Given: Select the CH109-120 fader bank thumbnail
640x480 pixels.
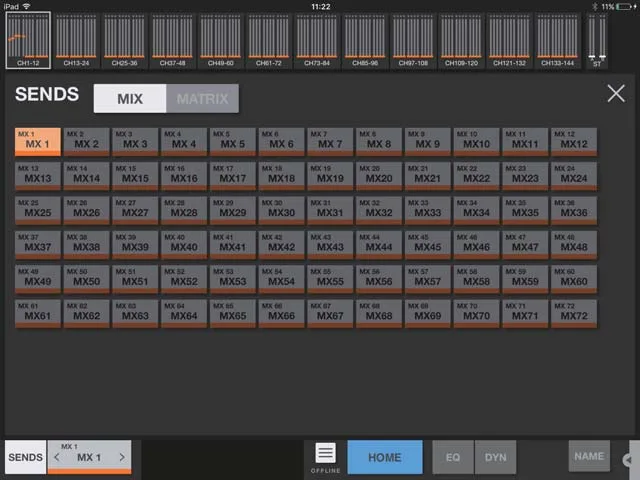Looking at the screenshot, I should click(462, 40).
